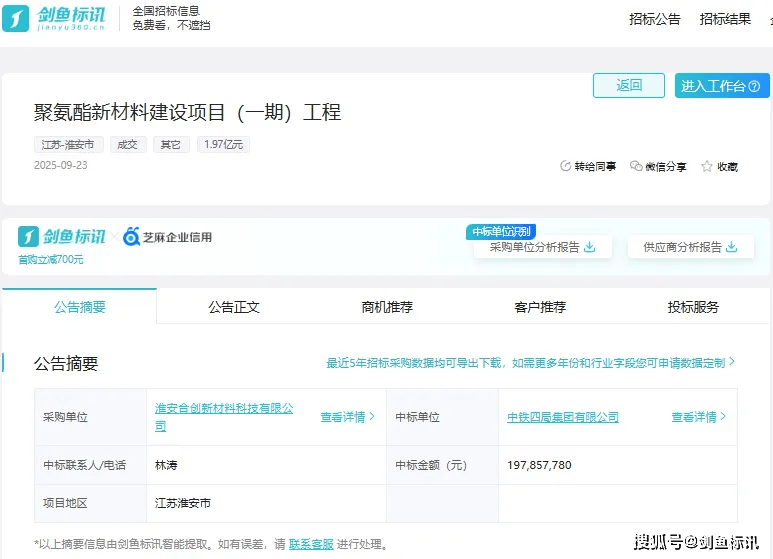Click download icon for 供应商分析报告
Viewport: 773px width, 559px height.
732,247
